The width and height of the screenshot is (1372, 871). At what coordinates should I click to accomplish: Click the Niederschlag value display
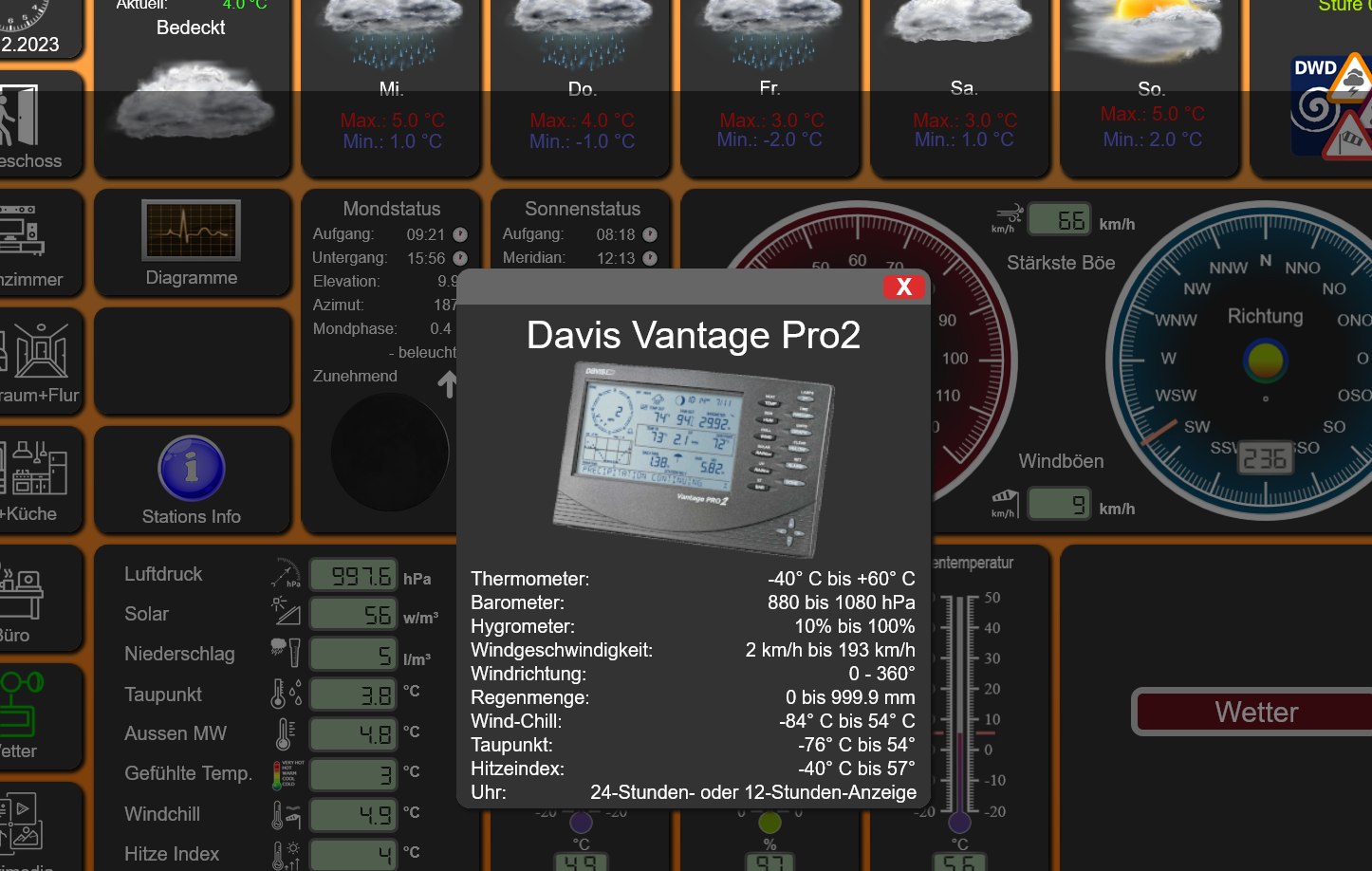[x=353, y=655]
